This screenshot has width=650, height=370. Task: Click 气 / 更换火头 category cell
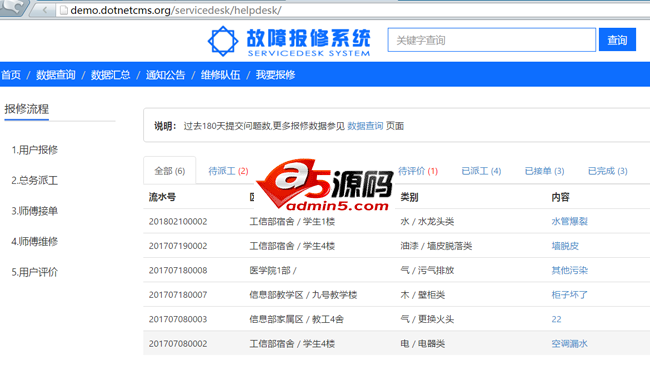427,319
